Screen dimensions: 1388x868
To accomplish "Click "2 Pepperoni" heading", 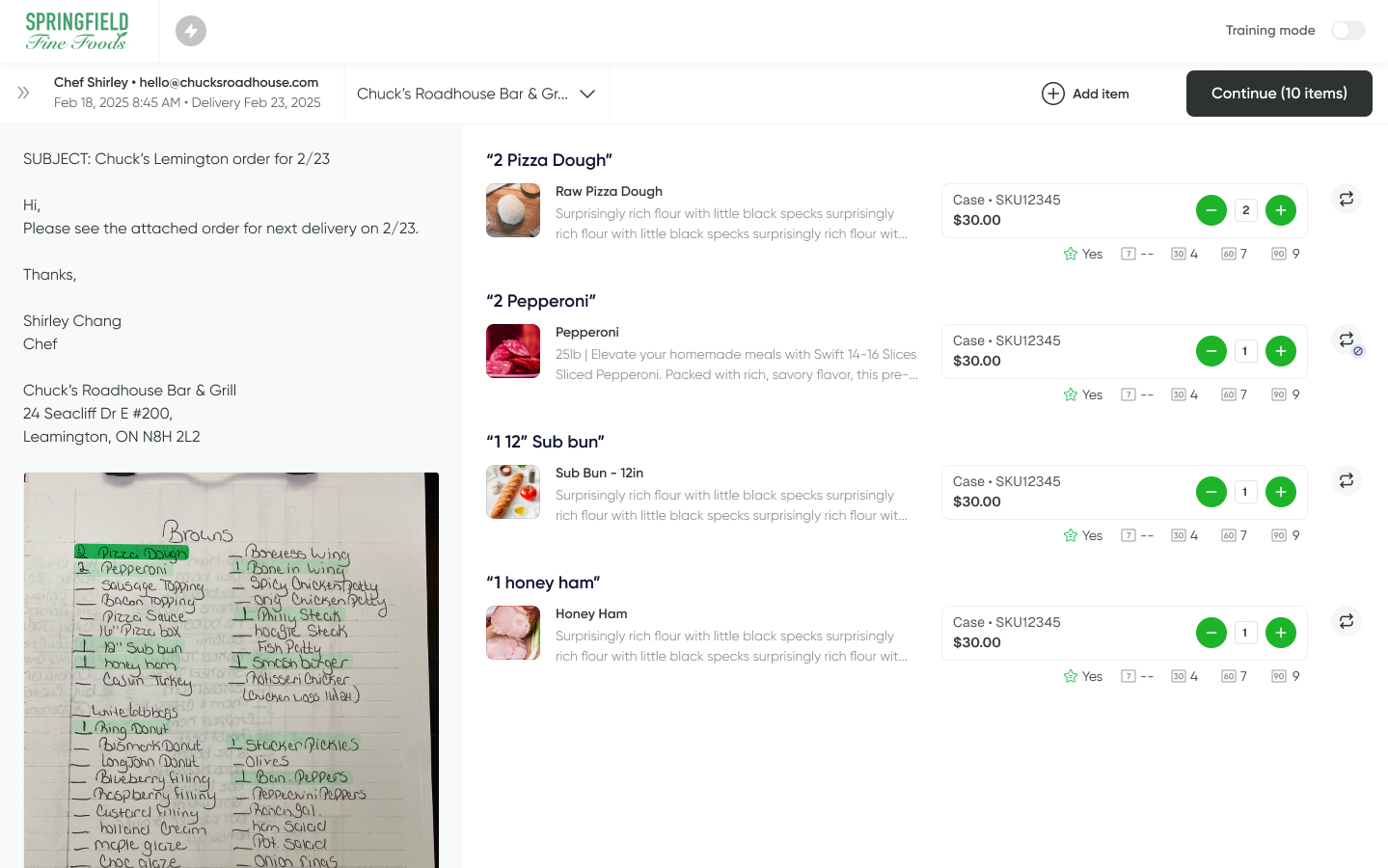I will [x=541, y=301].
